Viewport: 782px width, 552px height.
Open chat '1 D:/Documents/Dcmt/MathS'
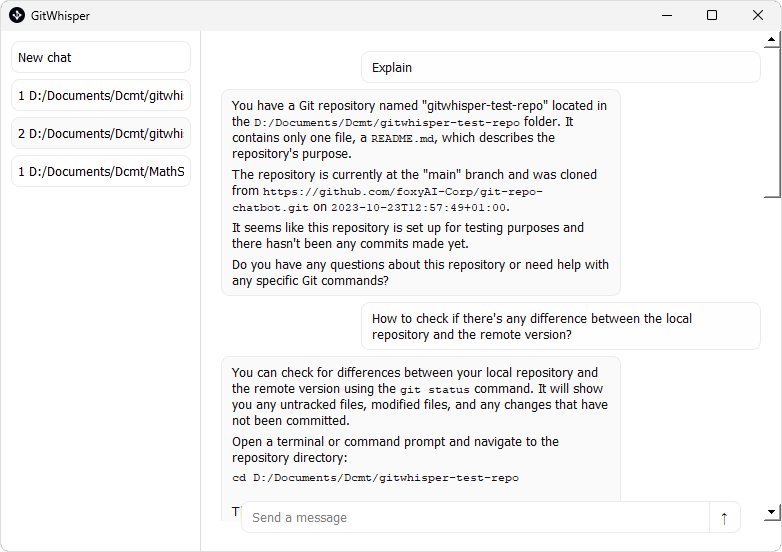coord(101,171)
